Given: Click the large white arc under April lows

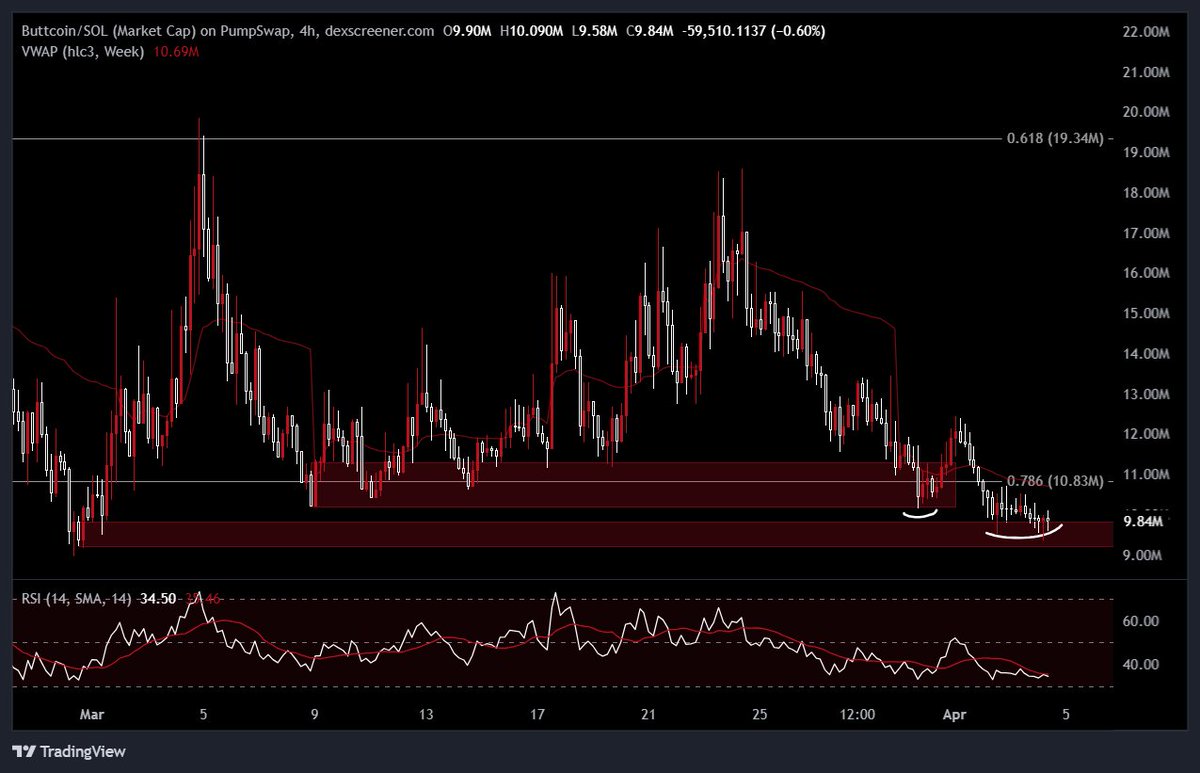Looking at the screenshot, I should tap(1023, 536).
